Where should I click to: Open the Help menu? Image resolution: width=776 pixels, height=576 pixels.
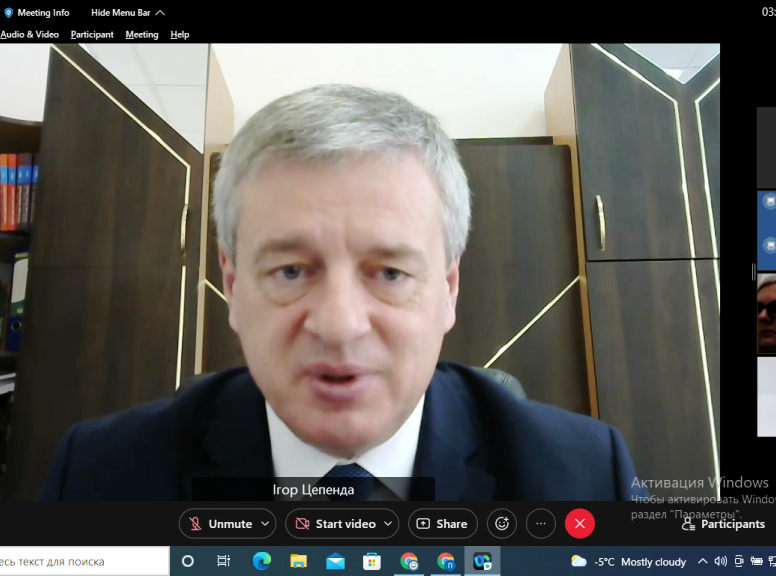[180, 35]
